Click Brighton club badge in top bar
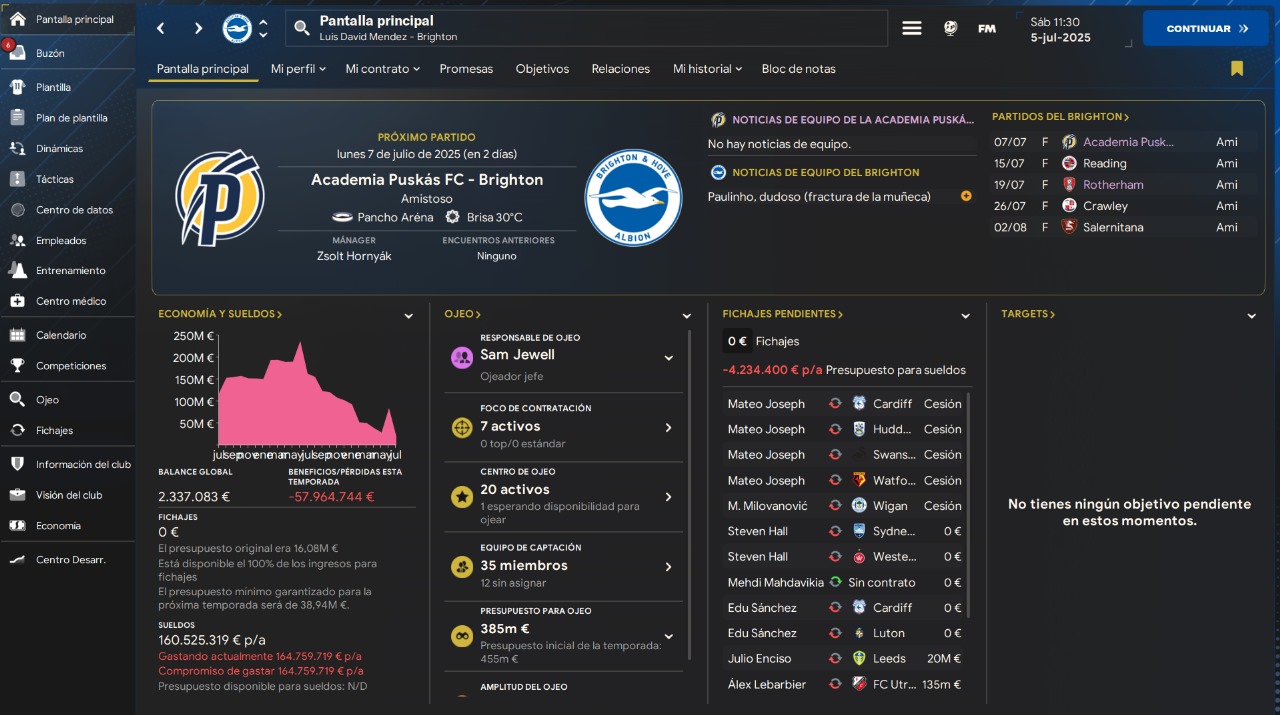 pyautogui.click(x=237, y=28)
